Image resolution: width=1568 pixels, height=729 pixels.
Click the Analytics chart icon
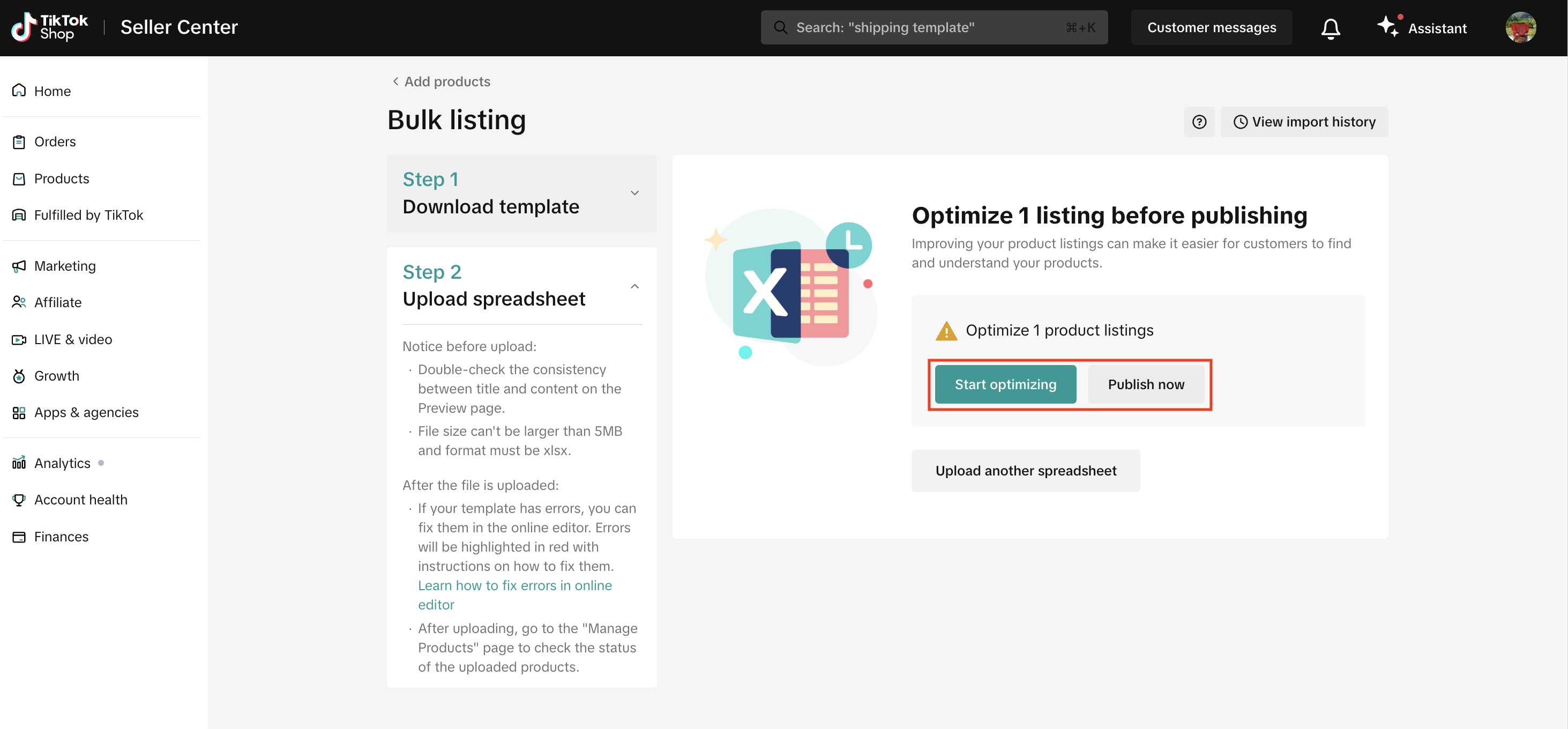click(x=19, y=463)
